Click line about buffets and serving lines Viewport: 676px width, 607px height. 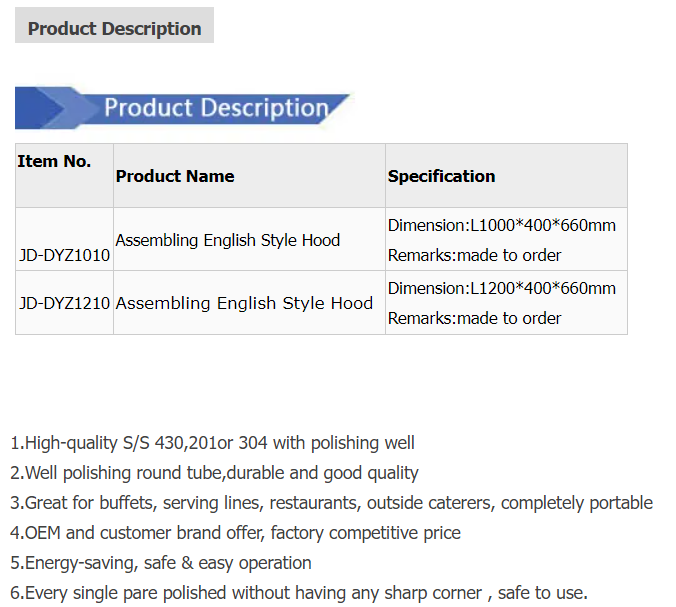tap(332, 503)
